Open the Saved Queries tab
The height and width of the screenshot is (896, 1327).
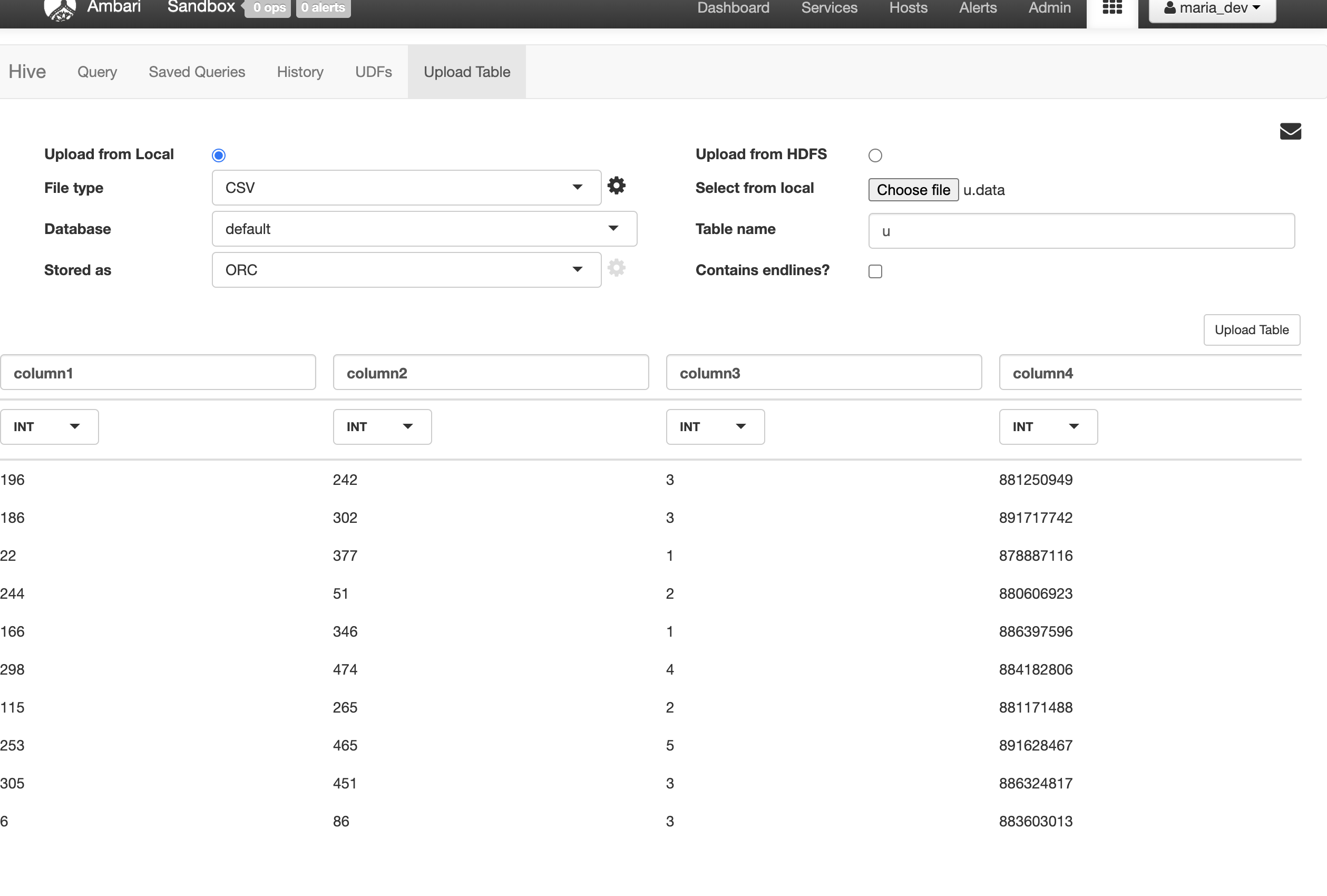196,71
